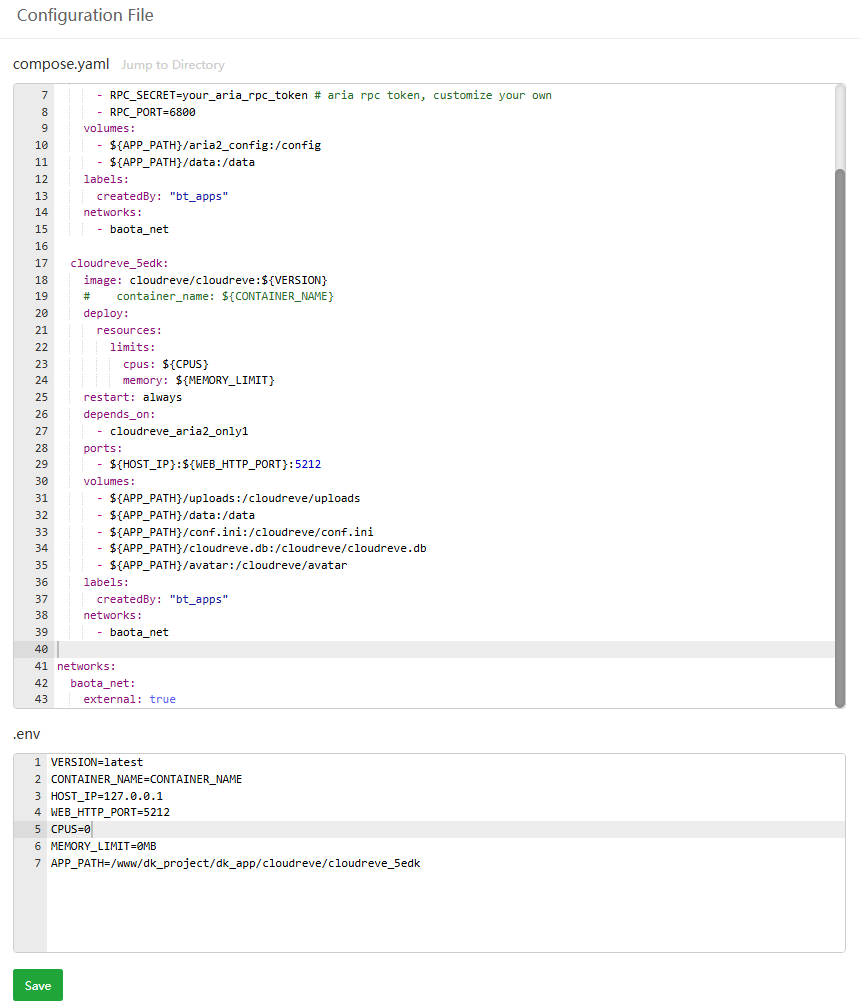
Task: Click the CPUS=0 line in .env
Action: point(71,829)
